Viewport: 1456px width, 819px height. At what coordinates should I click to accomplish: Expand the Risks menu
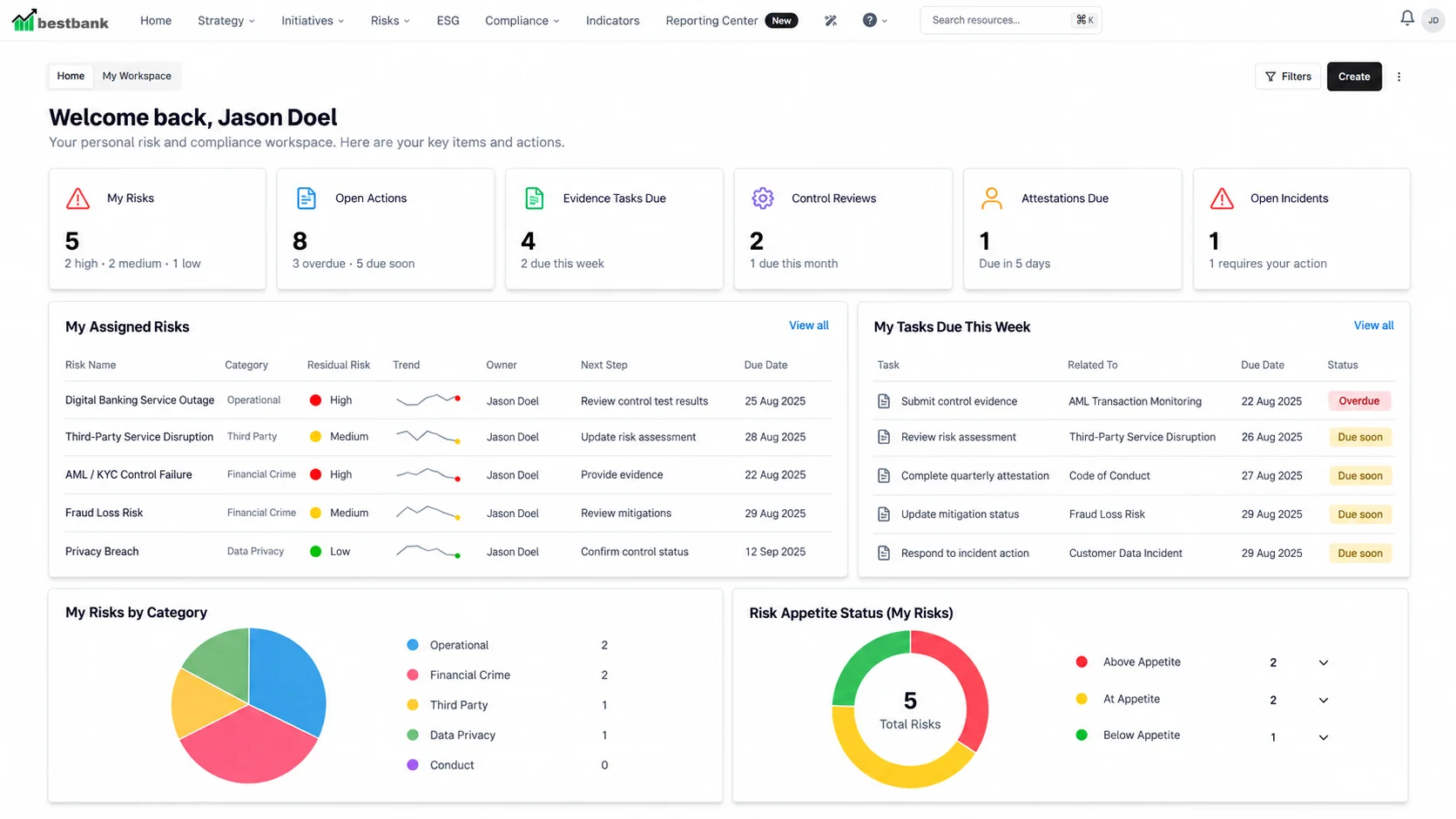[x=390, y=20]
